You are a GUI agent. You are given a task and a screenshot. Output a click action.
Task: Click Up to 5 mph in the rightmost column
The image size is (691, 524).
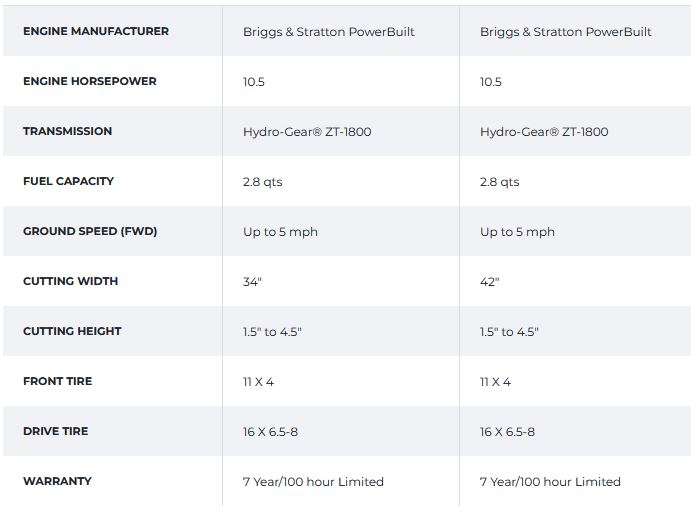point(517,232)
